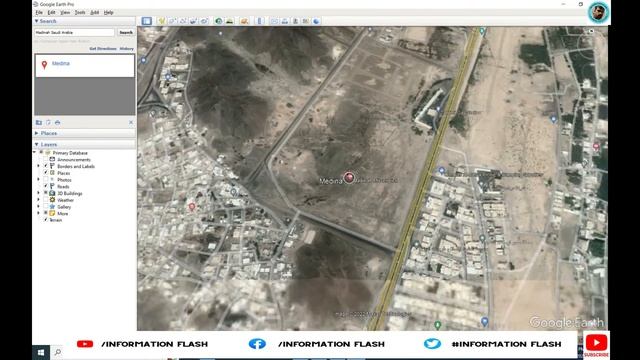Image resolution: width=640 pixels, height=360 pixels.
Task: Expand the Photos layer node
Action: pyautogui.click(x=39, y=180)
